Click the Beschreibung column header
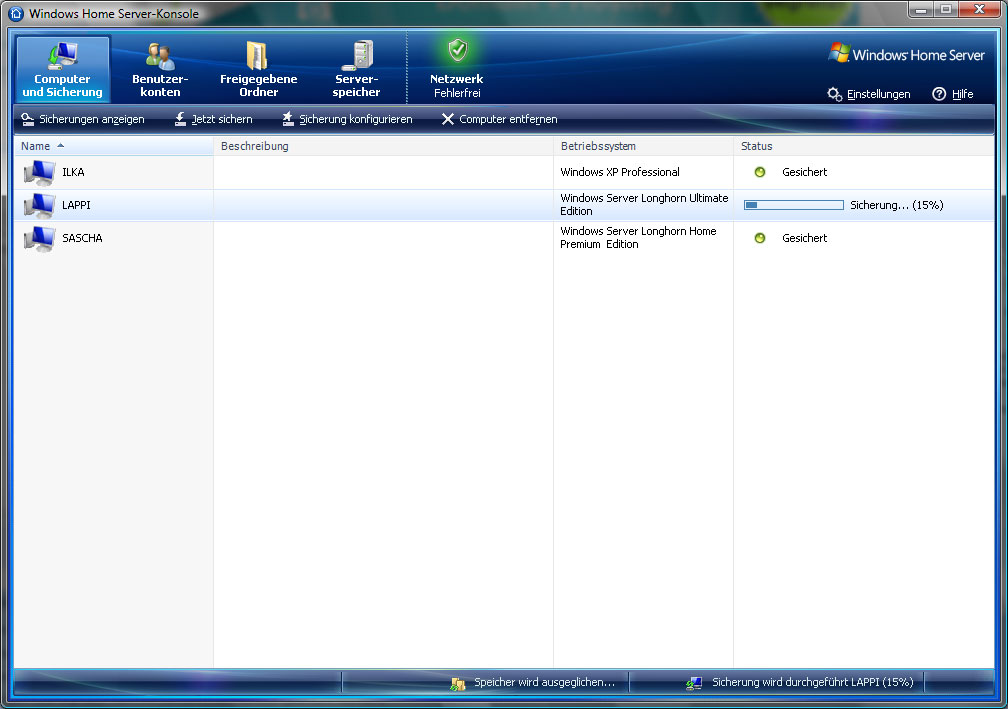The height and width of the screenshot is (709, 1008). pyautogui.click(x=383, y=146)
